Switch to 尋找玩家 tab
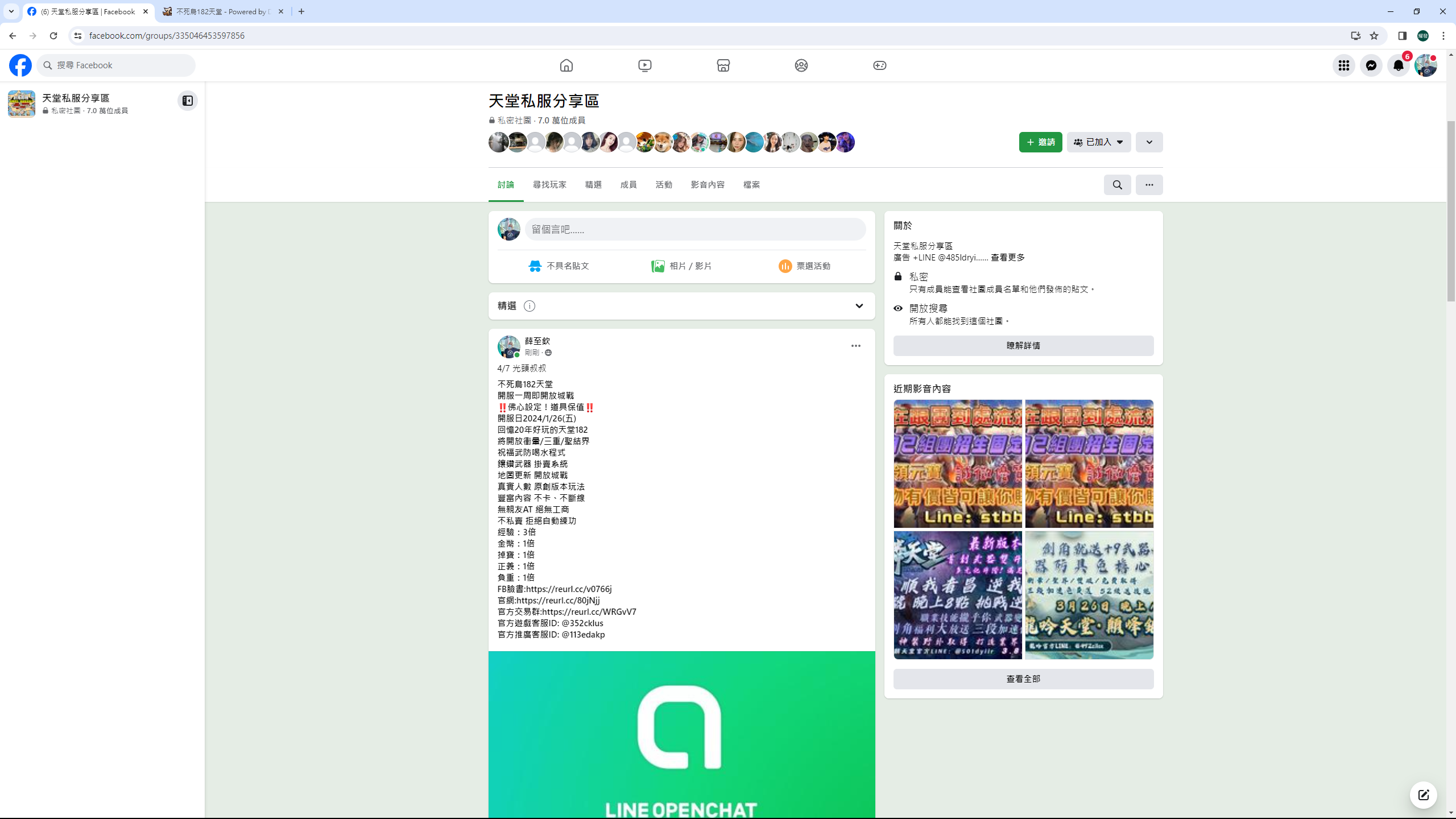1456x819 pixels. coord(549,185)
